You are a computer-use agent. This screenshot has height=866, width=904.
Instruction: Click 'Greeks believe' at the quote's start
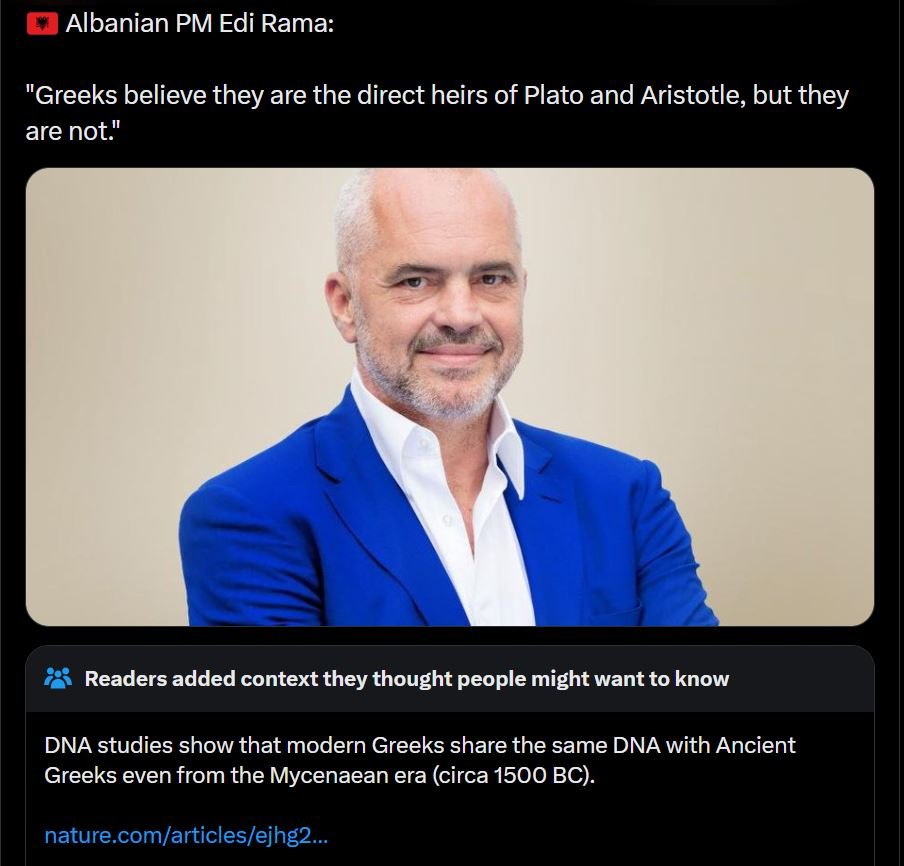pyautogui.click(x=117, y=95)
